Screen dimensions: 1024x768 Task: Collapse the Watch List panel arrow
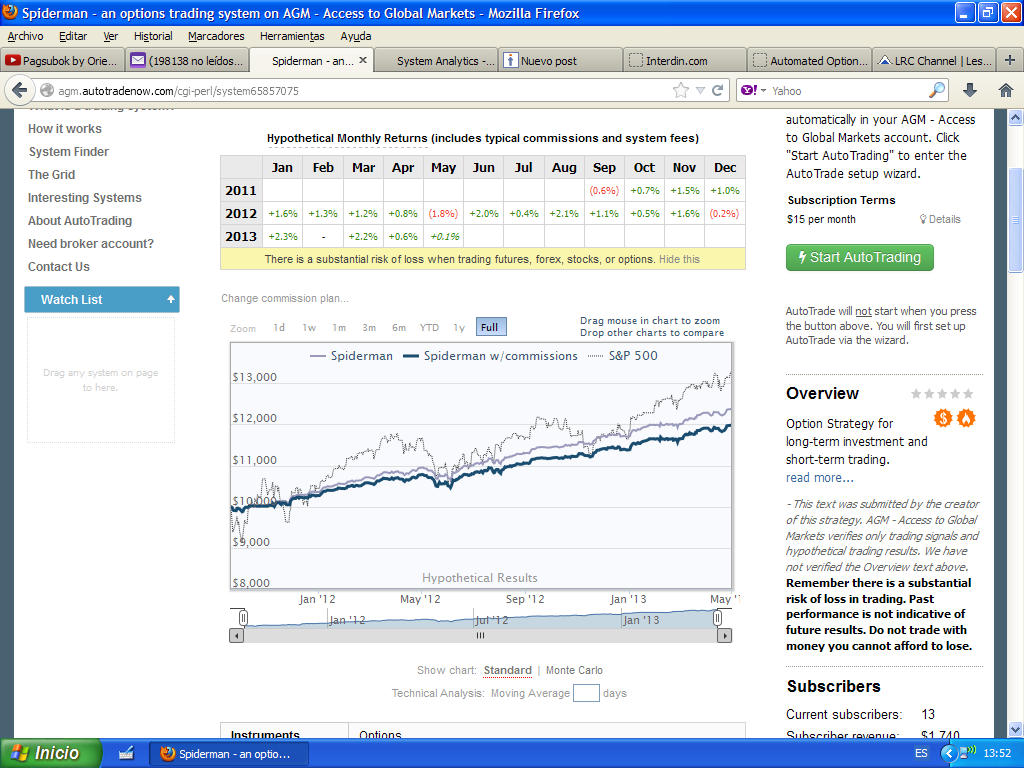point(170,299)
